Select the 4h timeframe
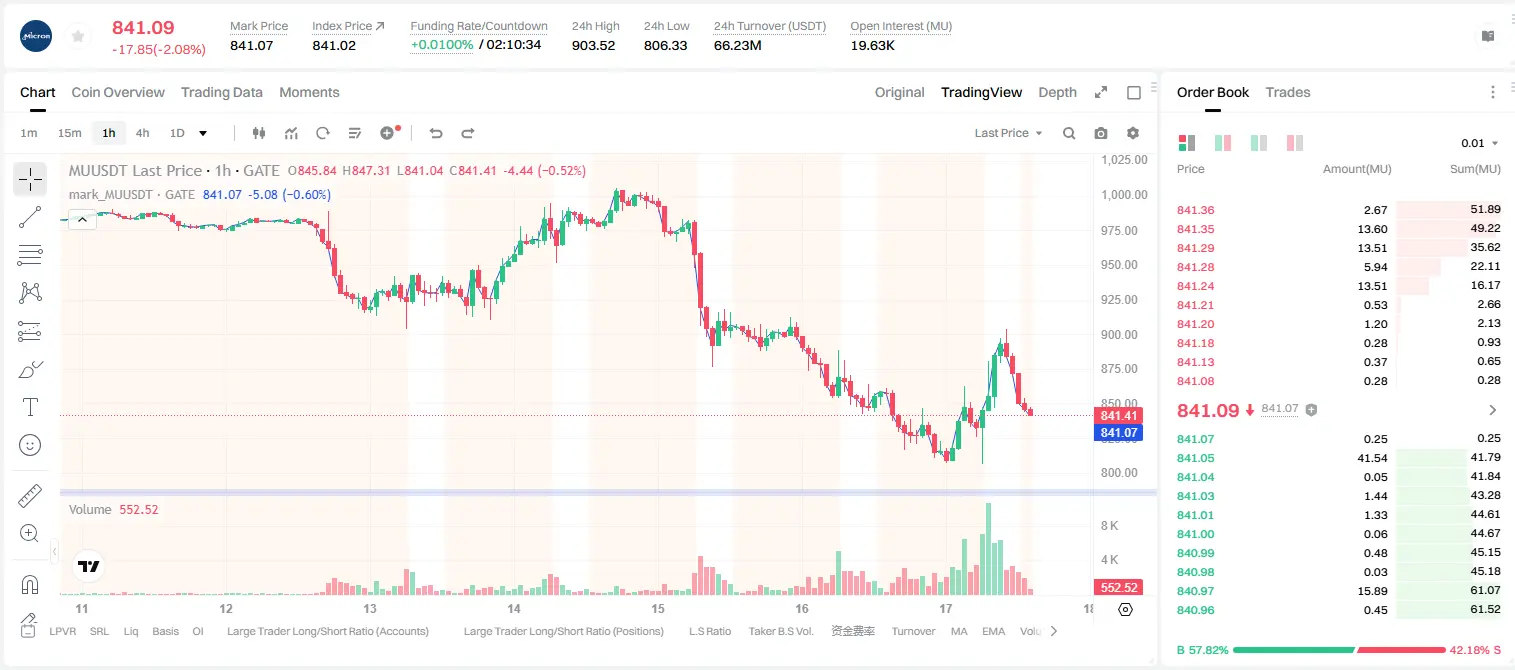 click(x=142, y=133)
